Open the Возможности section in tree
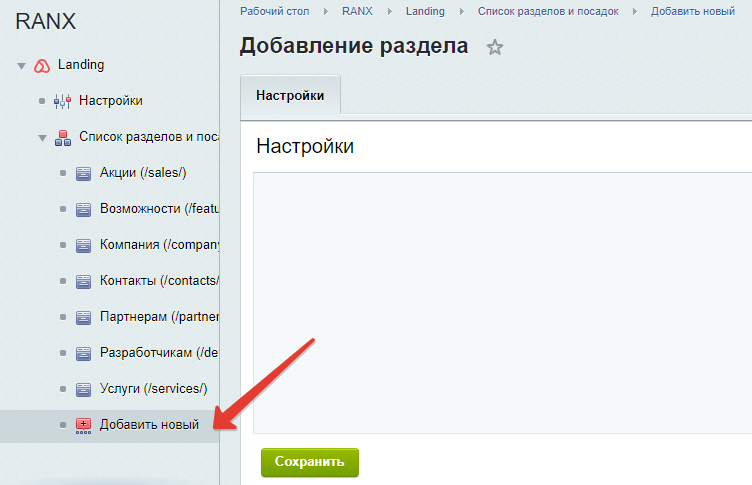The height and width of the screenshot is (485, 752). (x=159, y=208)
